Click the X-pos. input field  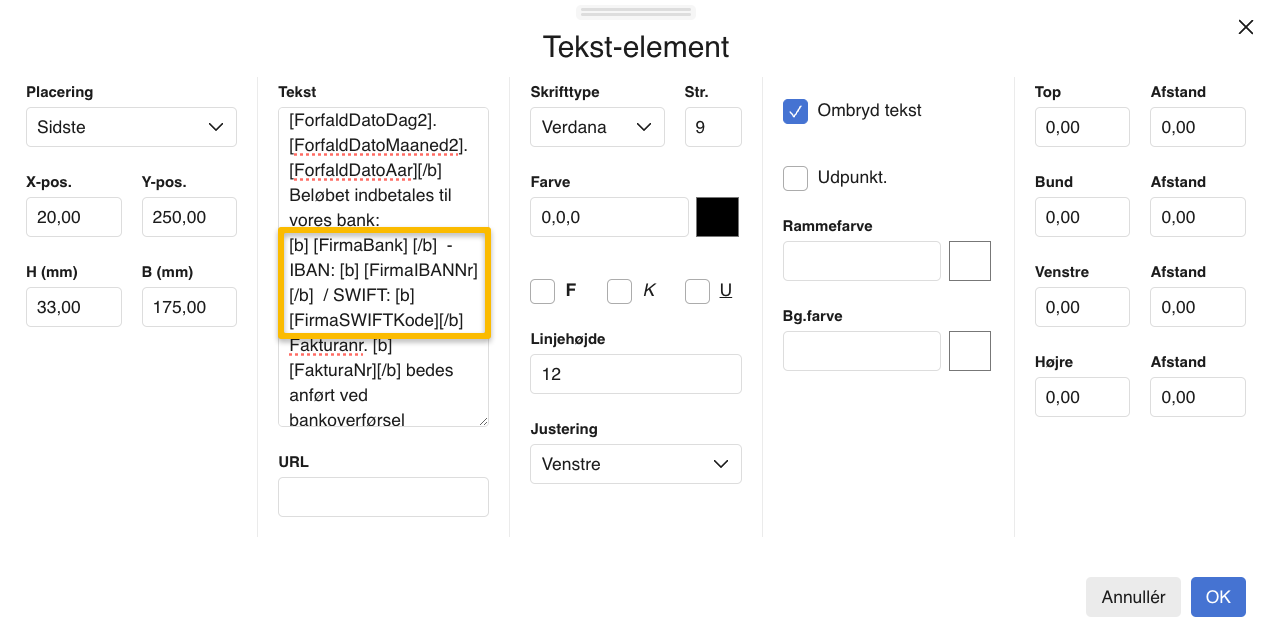(74, 217)
